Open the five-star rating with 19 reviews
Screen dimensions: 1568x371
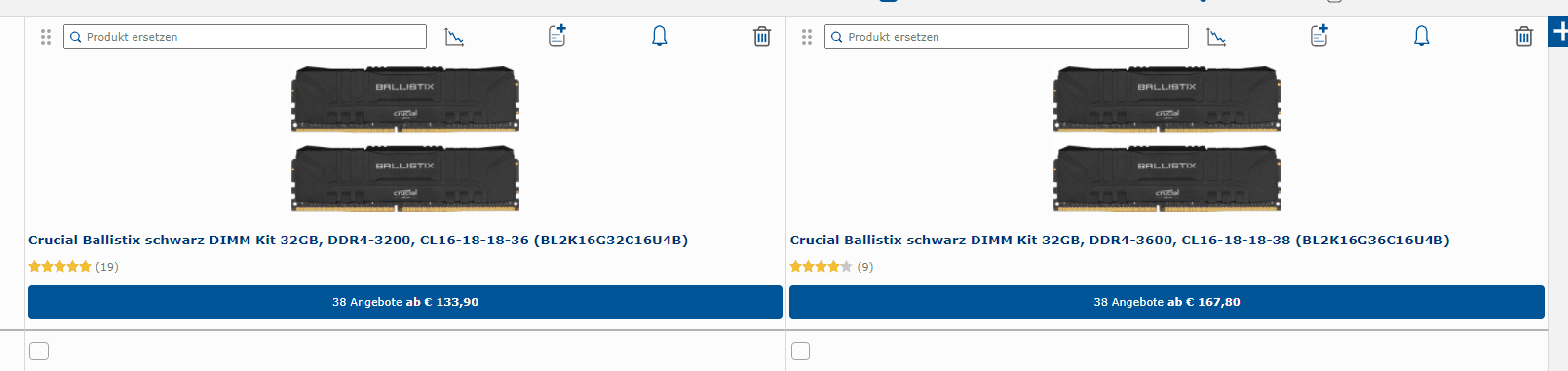[73, 266]
